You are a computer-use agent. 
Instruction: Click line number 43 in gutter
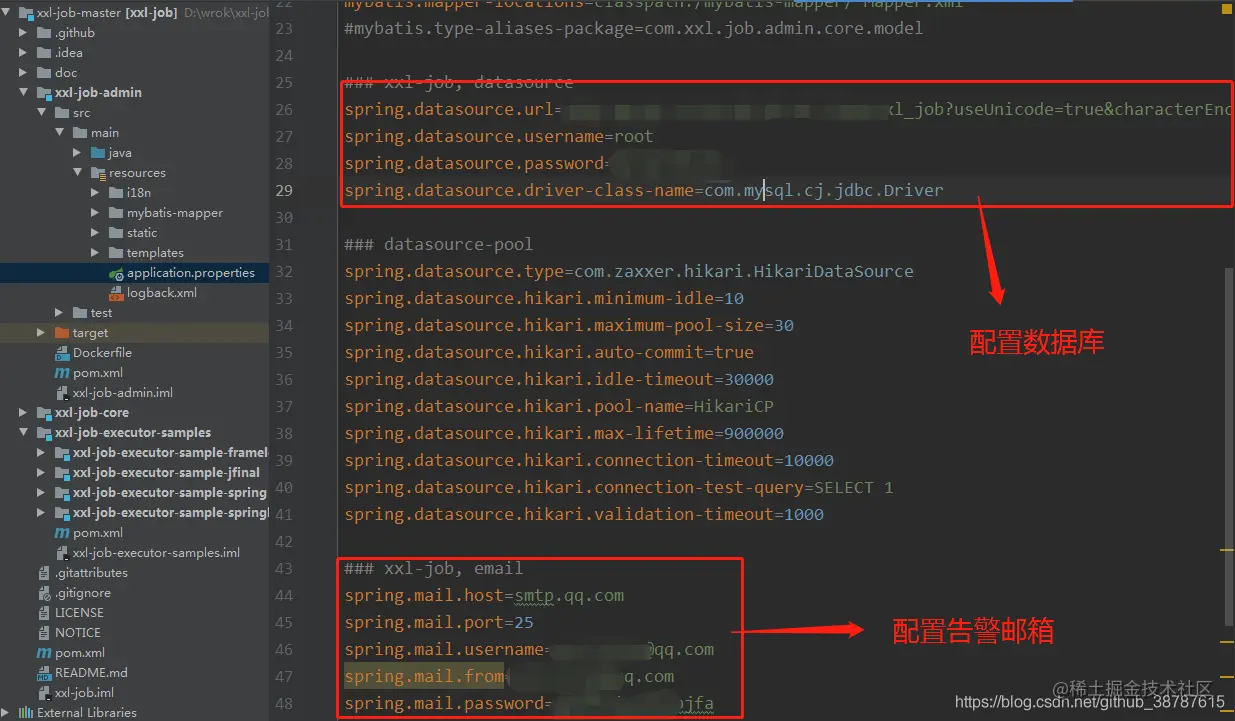(x=284, y=568)
